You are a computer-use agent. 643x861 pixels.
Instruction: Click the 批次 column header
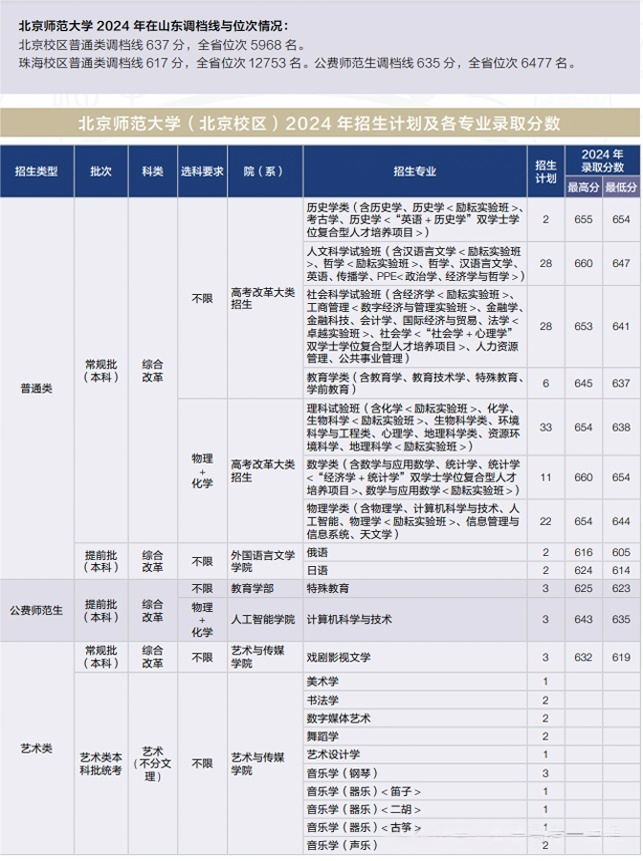[101, 171]
